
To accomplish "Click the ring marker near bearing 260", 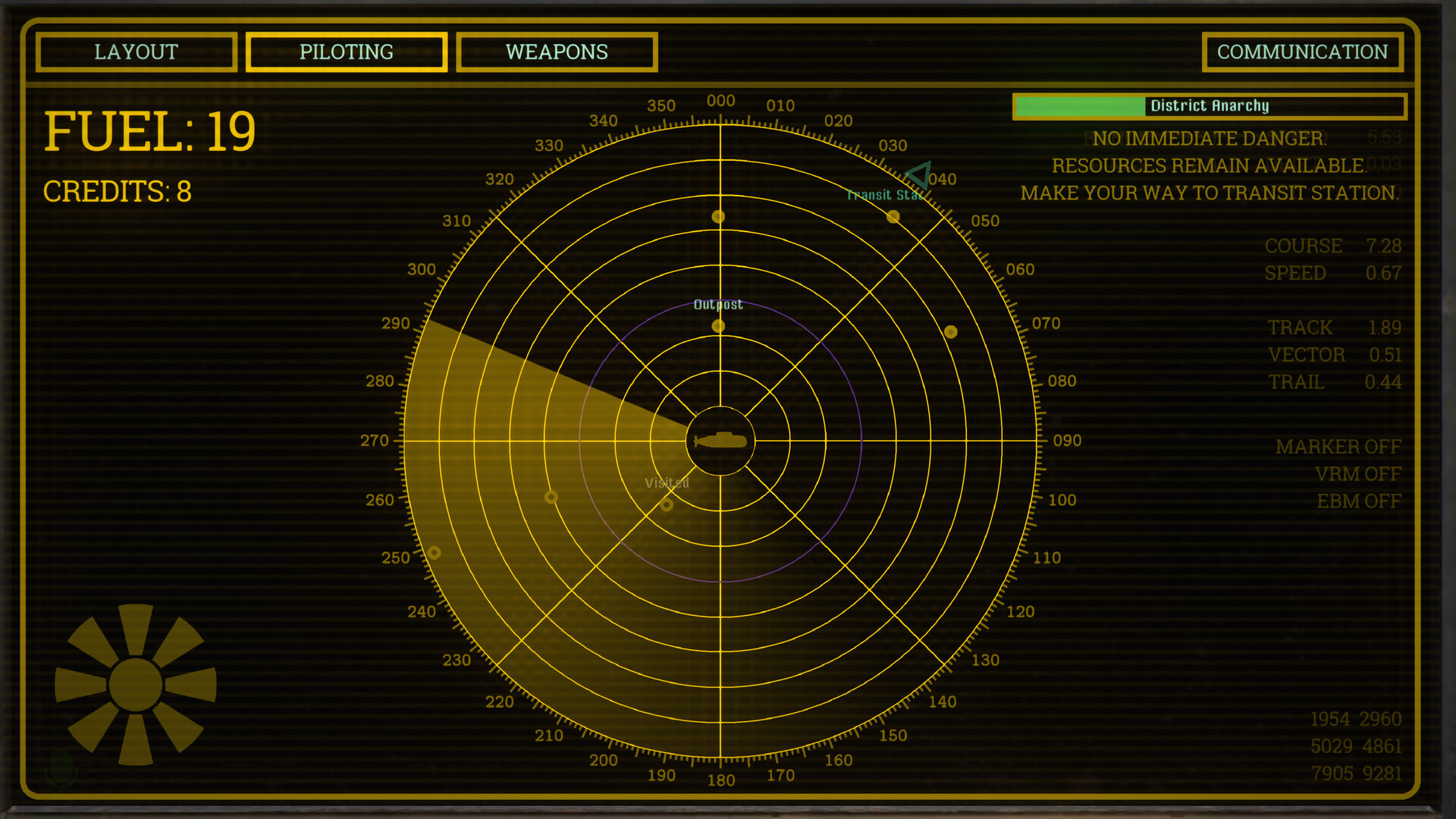I will 551,497.
